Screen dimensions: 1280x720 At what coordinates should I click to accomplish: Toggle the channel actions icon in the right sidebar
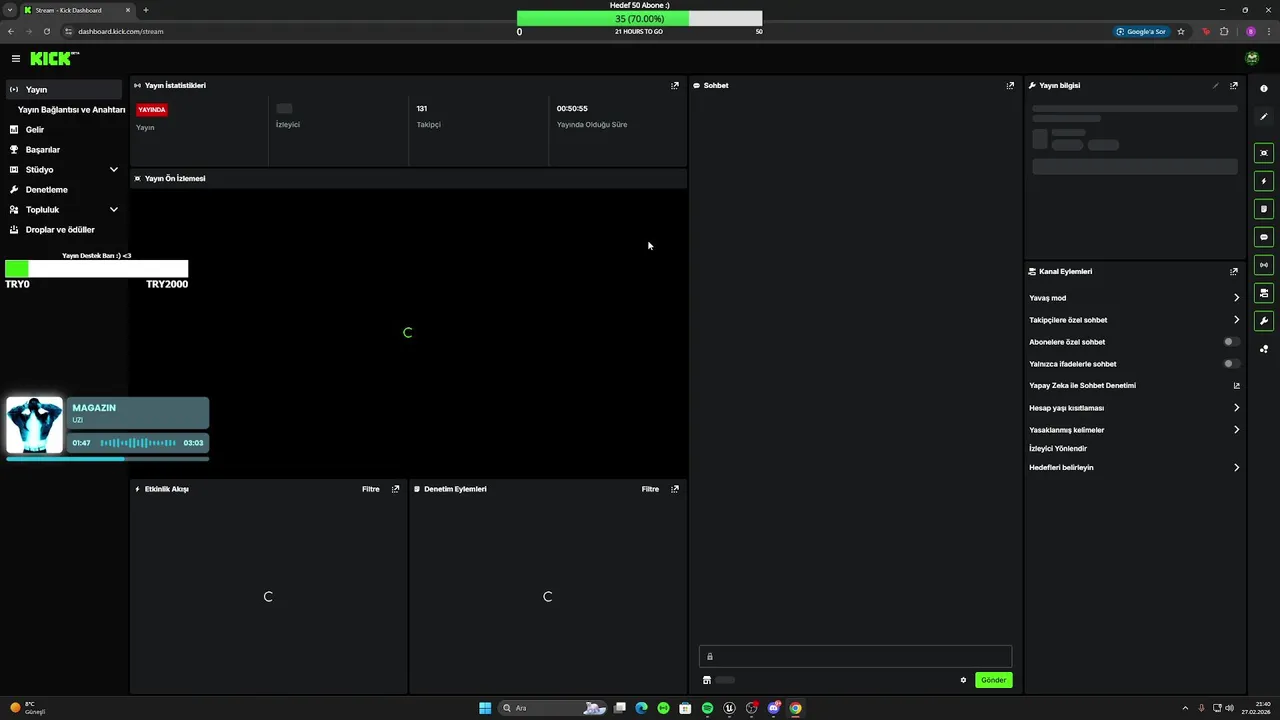[x=1264, y=293]
